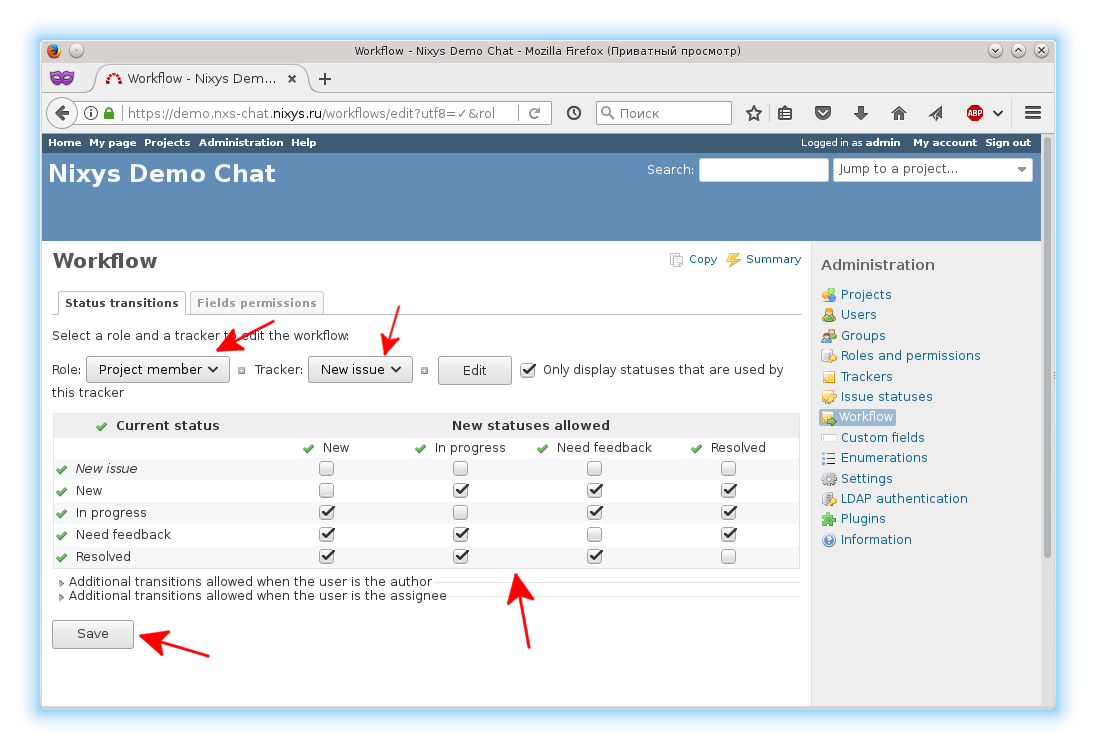1096x750 pixels.
Task: Click the Sign out link
Action: [1008, 143]
